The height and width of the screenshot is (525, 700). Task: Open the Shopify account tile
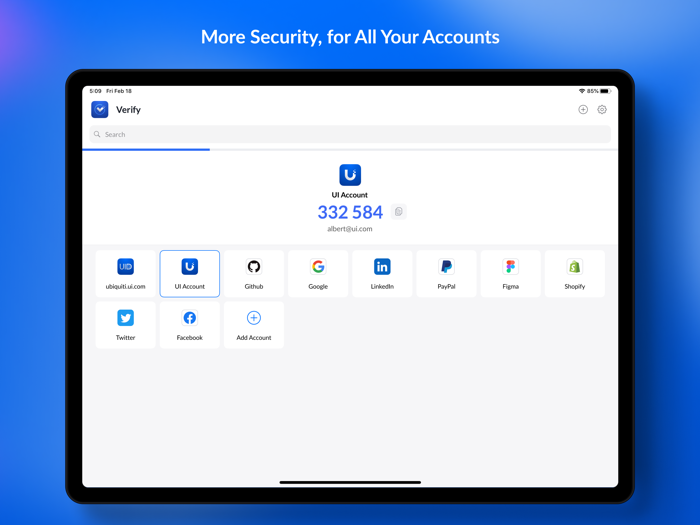pyautogui.click(x=575, y=274)
